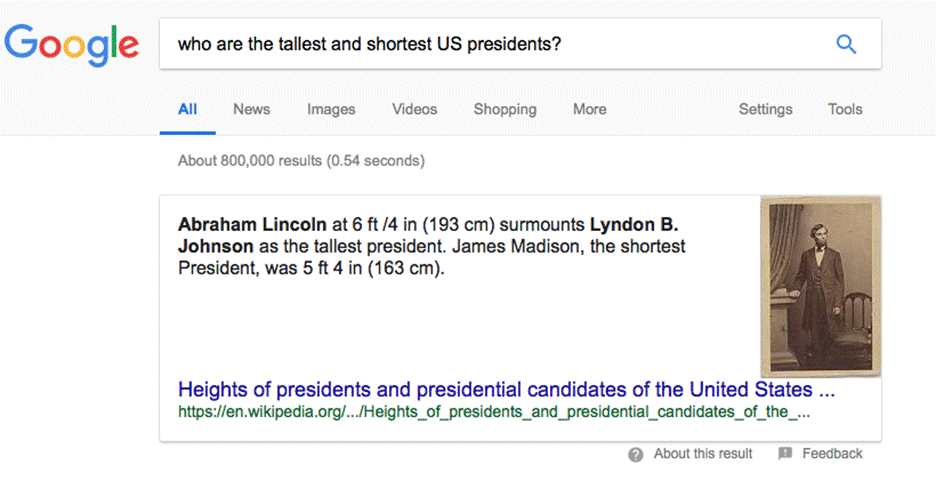The width and height of the screenshot is (936, 480).
Task: Go to the Videos tab
Action: (414, 109)
